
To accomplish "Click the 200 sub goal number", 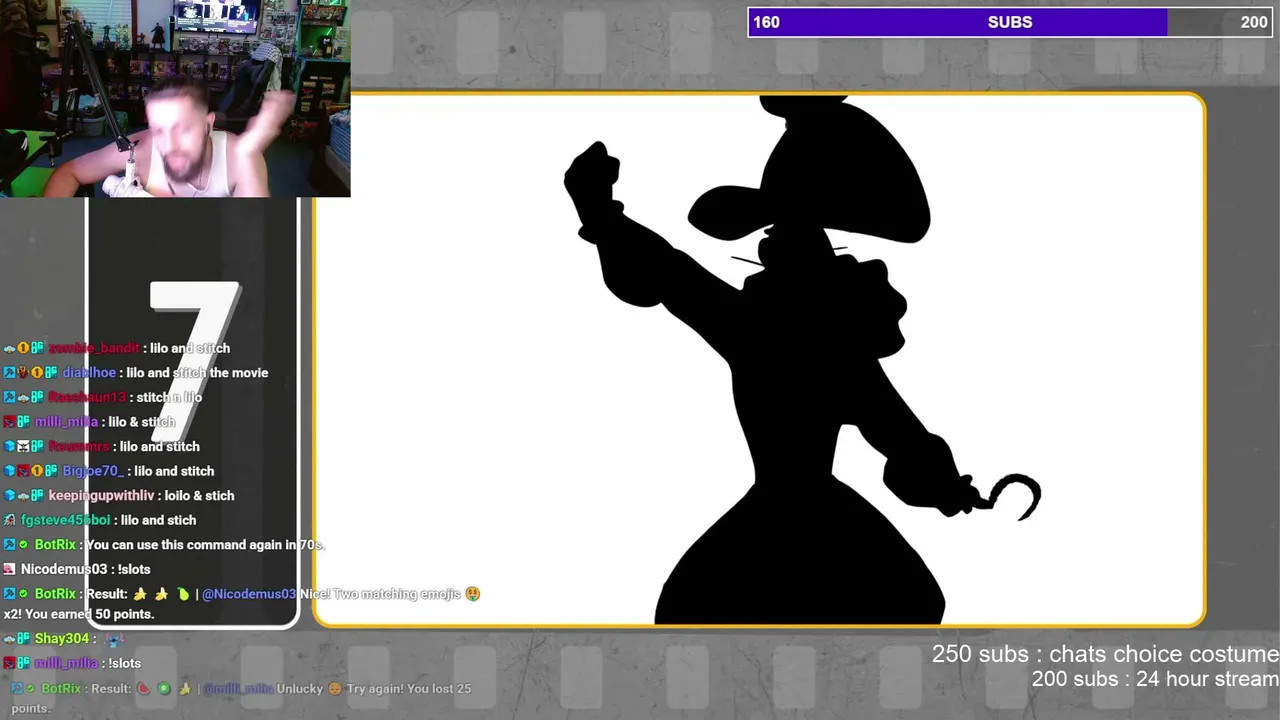I will [x=1254, y=22].
